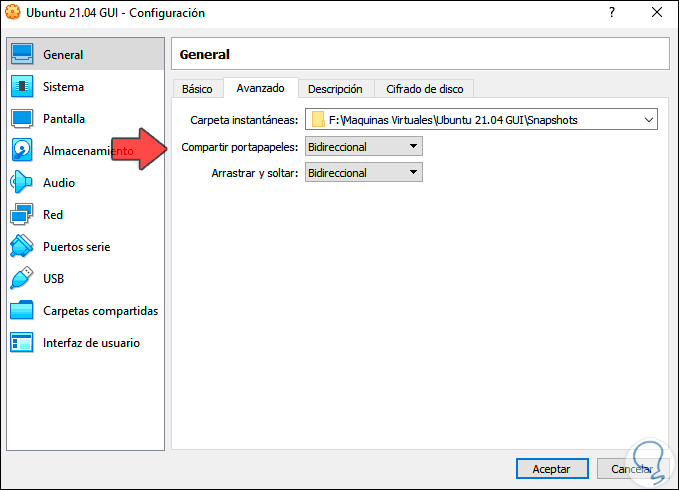Viewport: 679px width, 490px height.
Task: Click the Audio speaker icon
Action: point(22,182)
